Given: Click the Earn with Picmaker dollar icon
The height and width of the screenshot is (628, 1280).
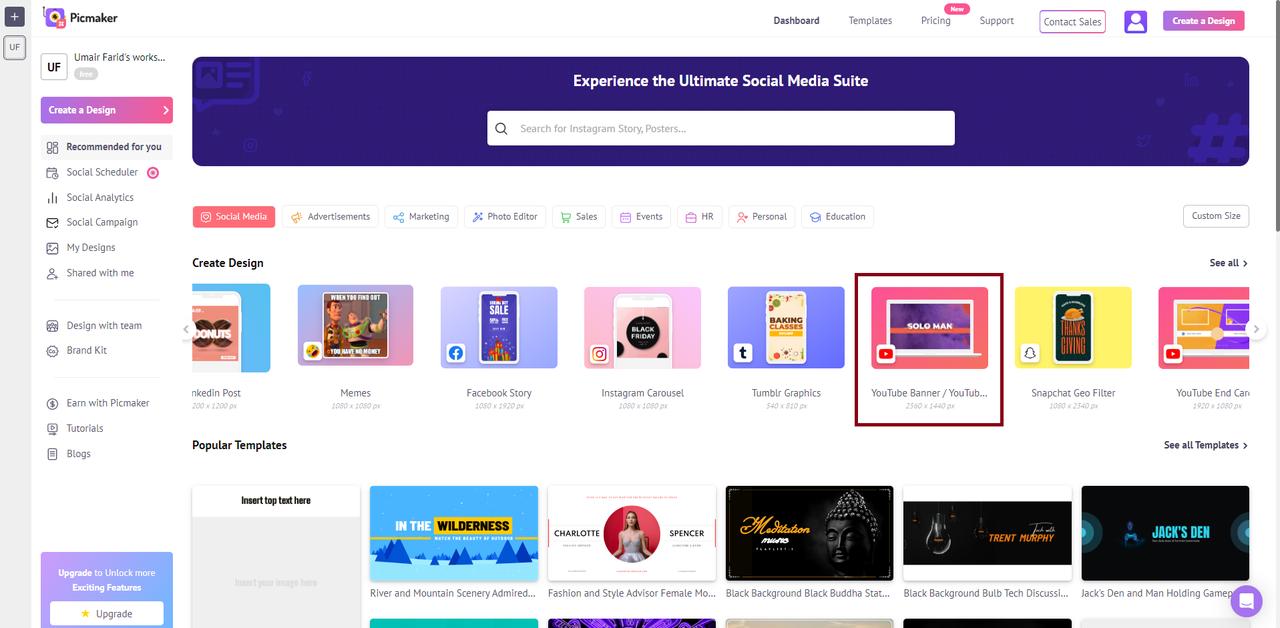Looking at the screenshot, I should [x=53, y=404].
